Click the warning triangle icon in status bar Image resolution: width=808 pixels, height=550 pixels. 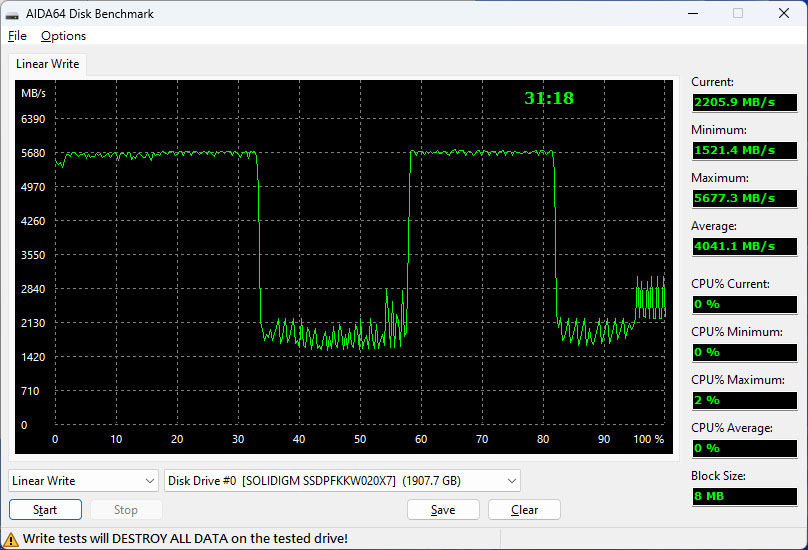pyautogui.click(x=10, y=540)
